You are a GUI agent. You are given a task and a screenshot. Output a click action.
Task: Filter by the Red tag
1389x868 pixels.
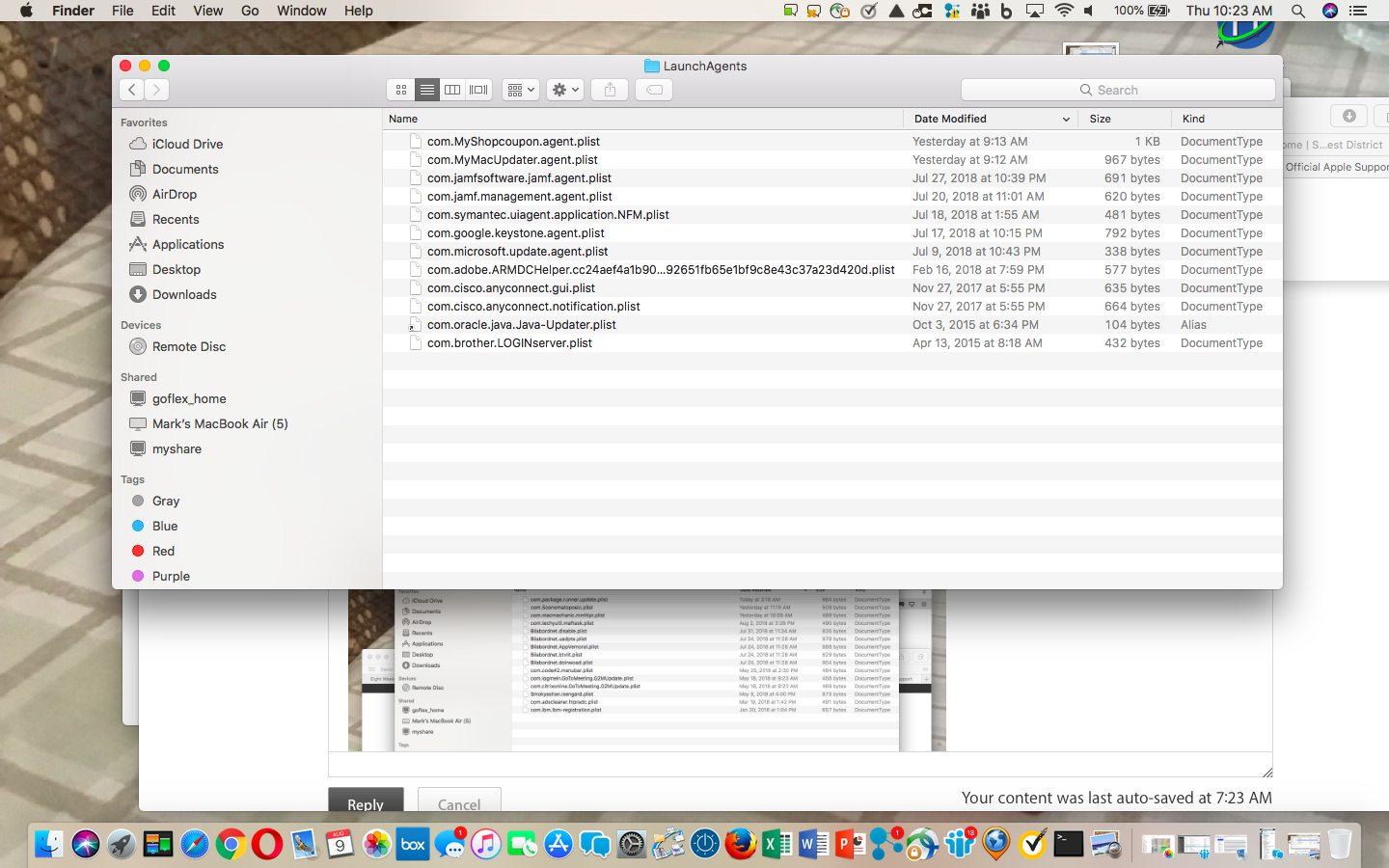coord(164,551)
